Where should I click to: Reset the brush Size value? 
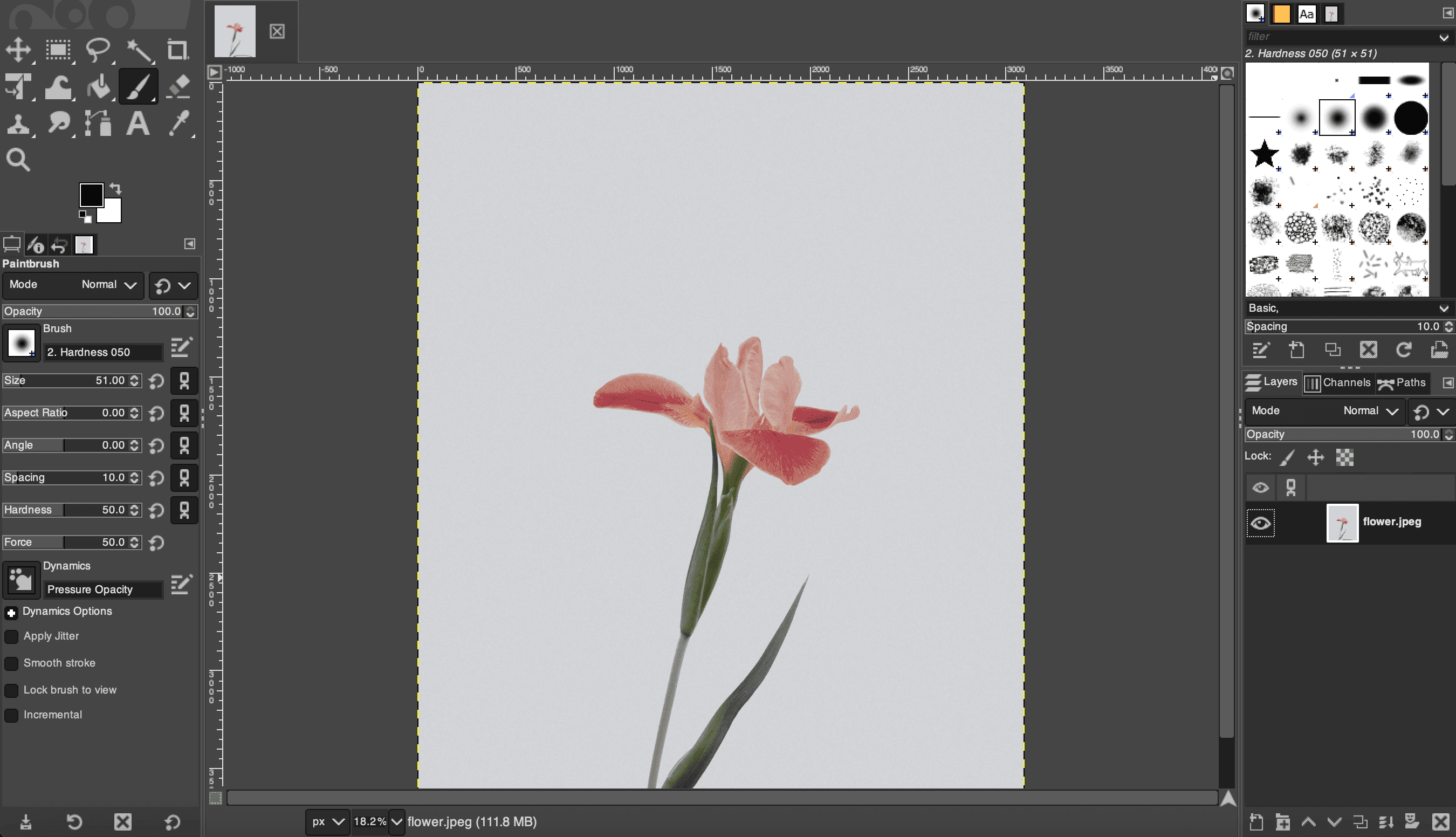pyautogui.click(x=156, y=381)
